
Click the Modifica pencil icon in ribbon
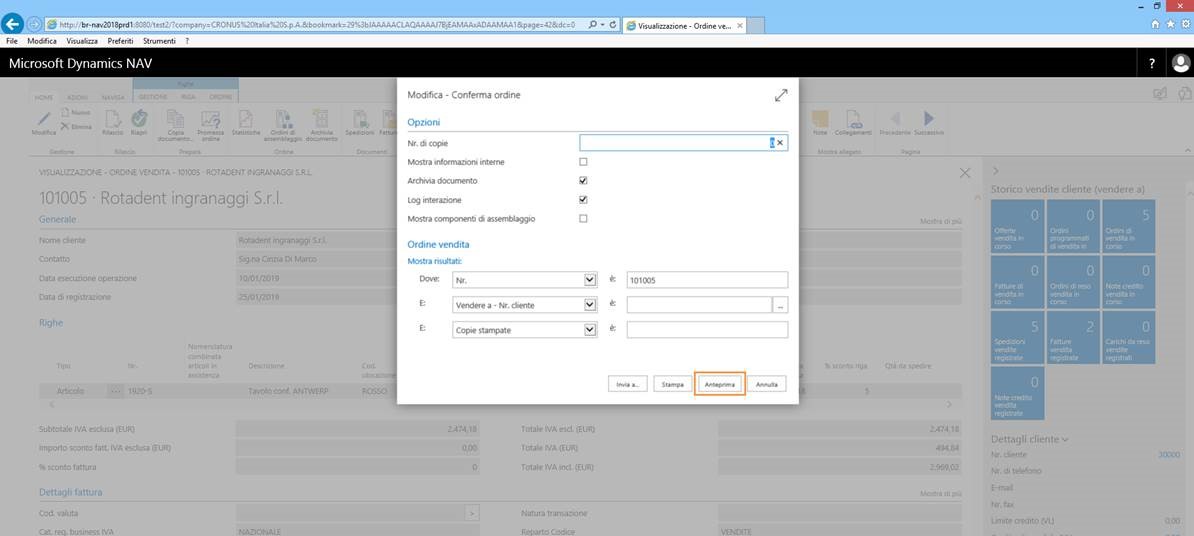43,119
